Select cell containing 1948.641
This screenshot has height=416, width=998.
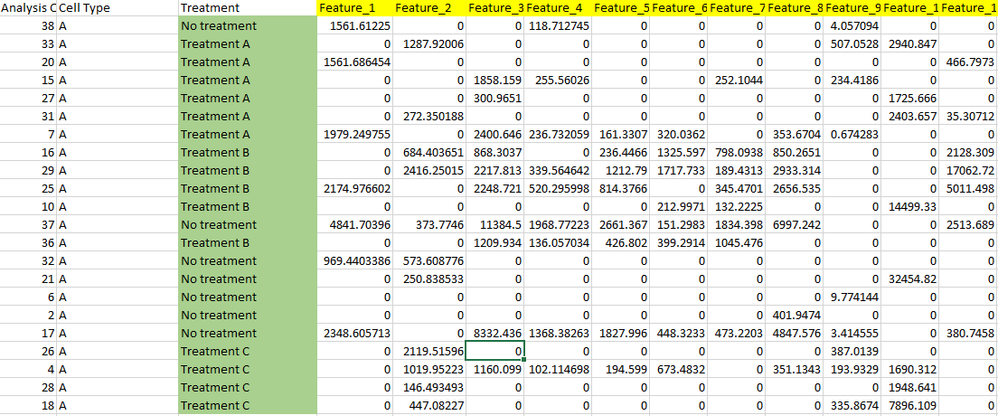pos(911,387)
